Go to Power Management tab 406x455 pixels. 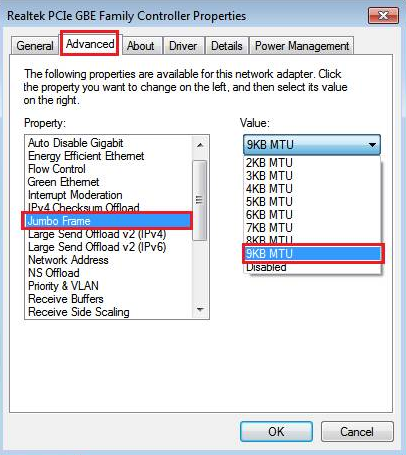pos(302,46)
